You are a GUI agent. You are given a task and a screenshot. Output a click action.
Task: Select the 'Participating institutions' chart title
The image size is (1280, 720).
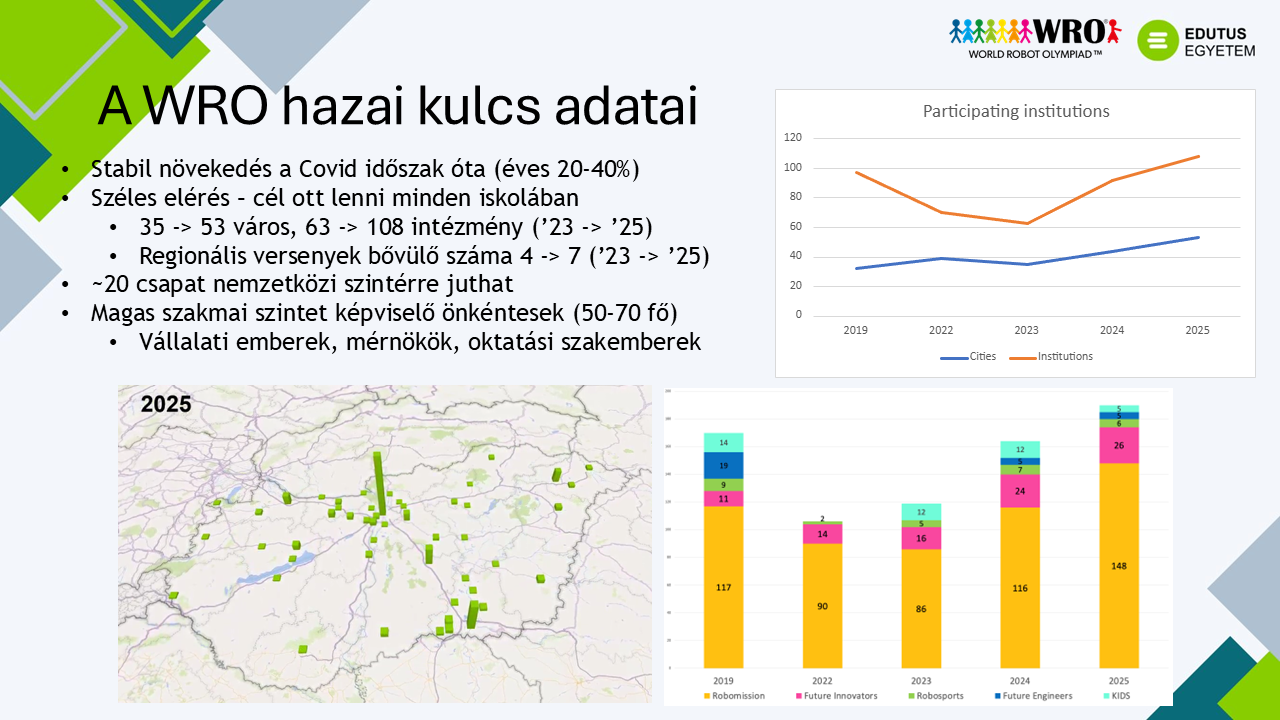[x=1015, y=111]
